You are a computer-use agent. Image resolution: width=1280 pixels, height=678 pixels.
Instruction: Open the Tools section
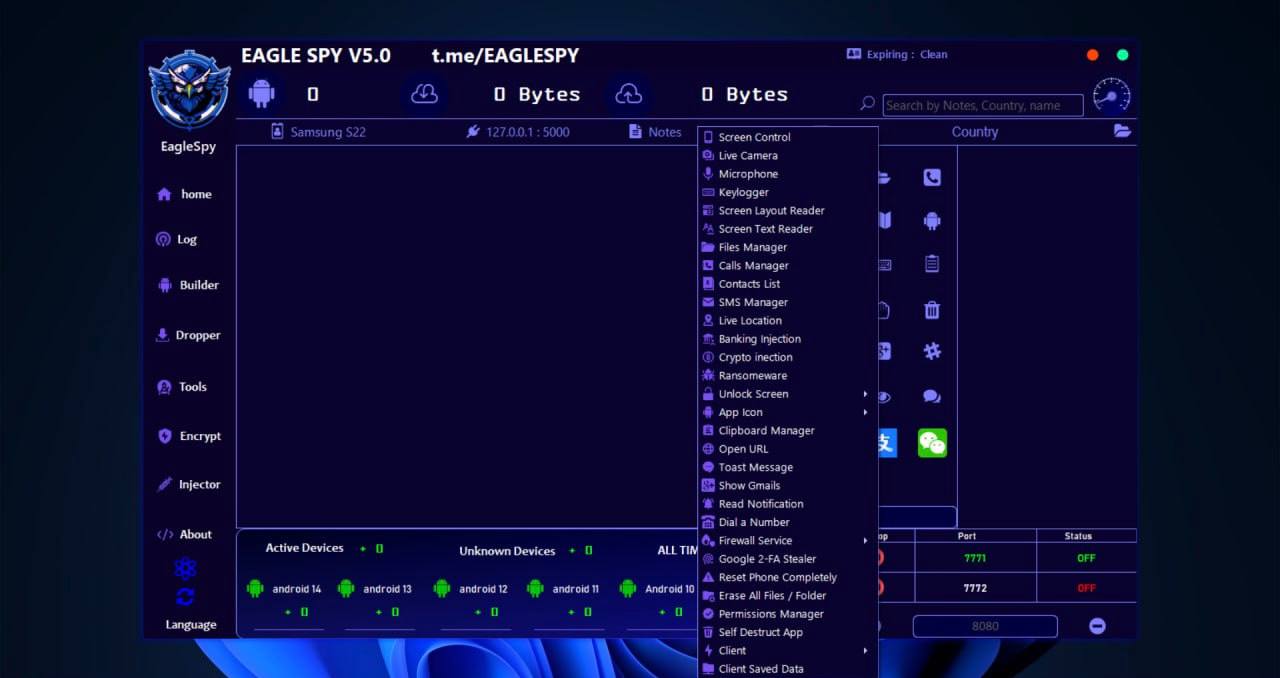point(181,387)
